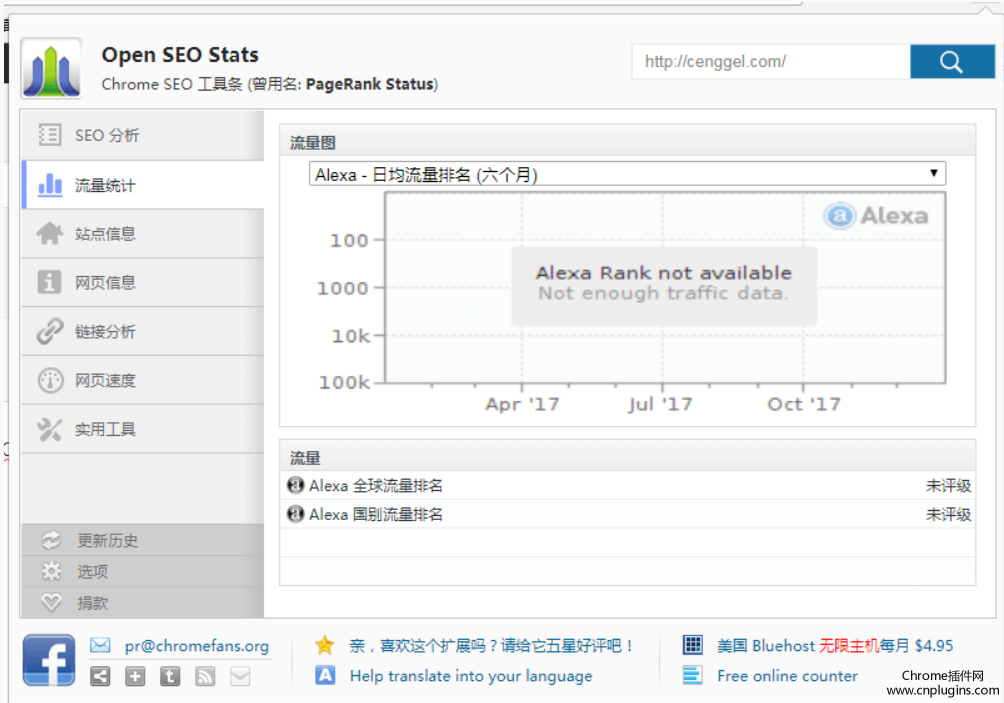This screenshot has width=1004, height=703.
Task: Click the blue A translate icon
Action: [325, 675]
